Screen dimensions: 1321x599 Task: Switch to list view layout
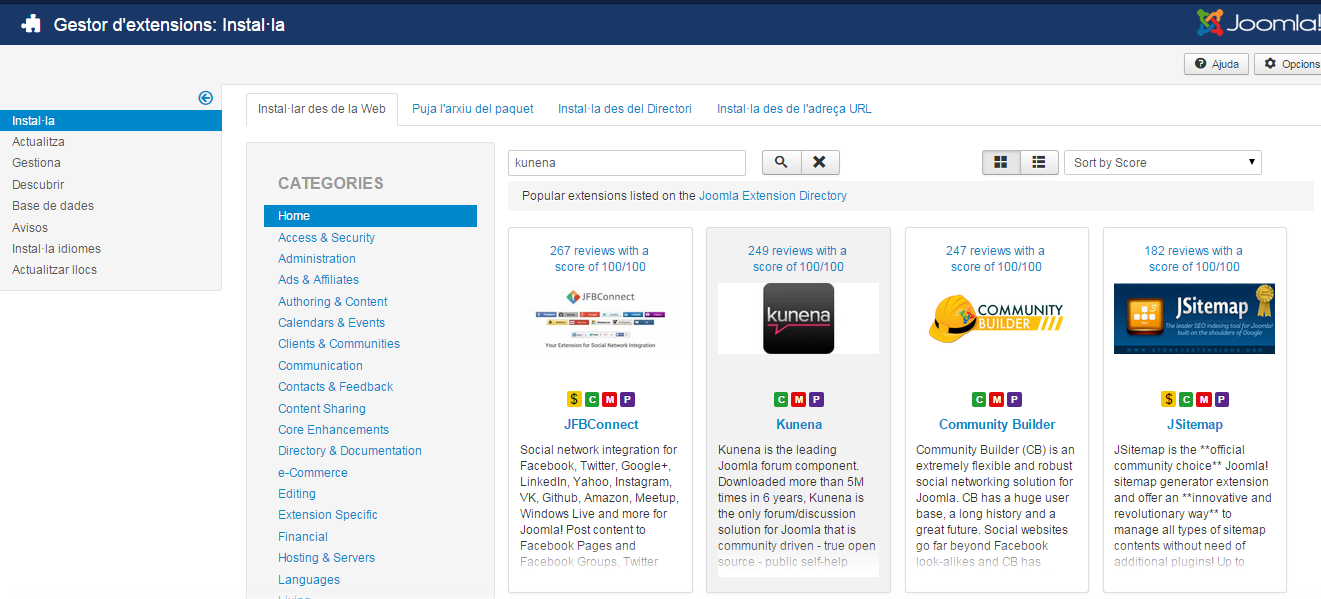[1039, 162]
